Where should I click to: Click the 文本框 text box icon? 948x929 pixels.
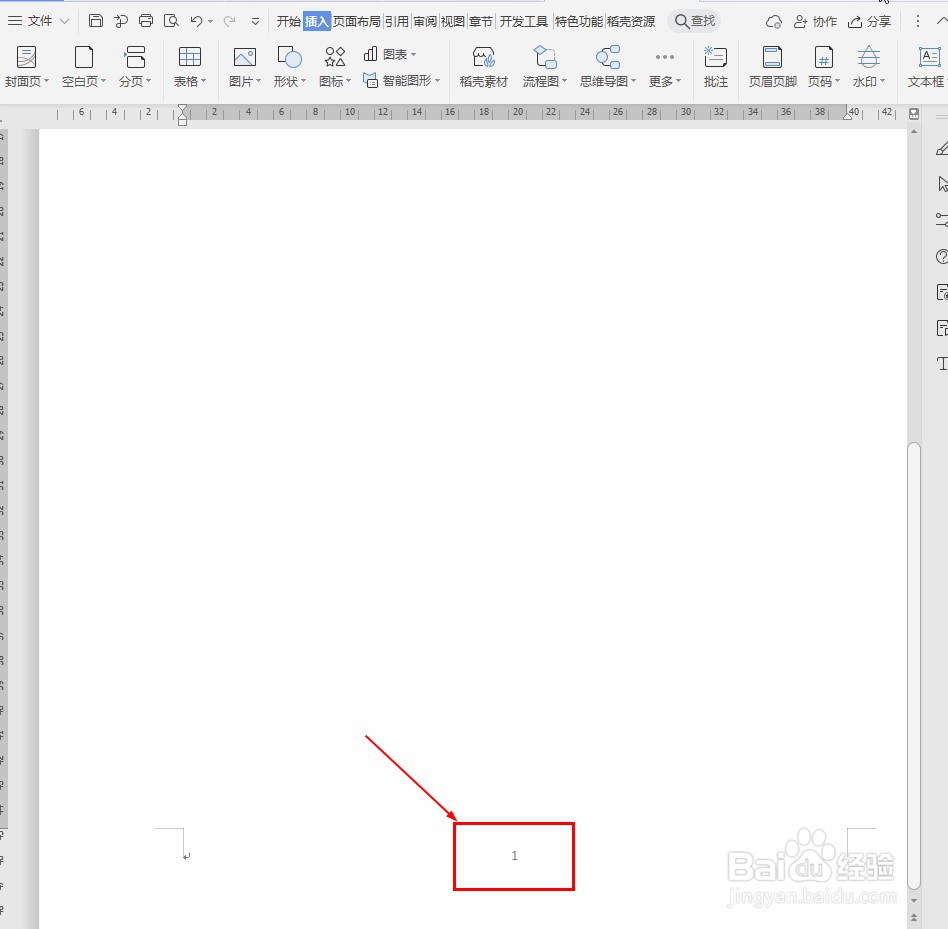pyautogui.click(x=929, y=57)
